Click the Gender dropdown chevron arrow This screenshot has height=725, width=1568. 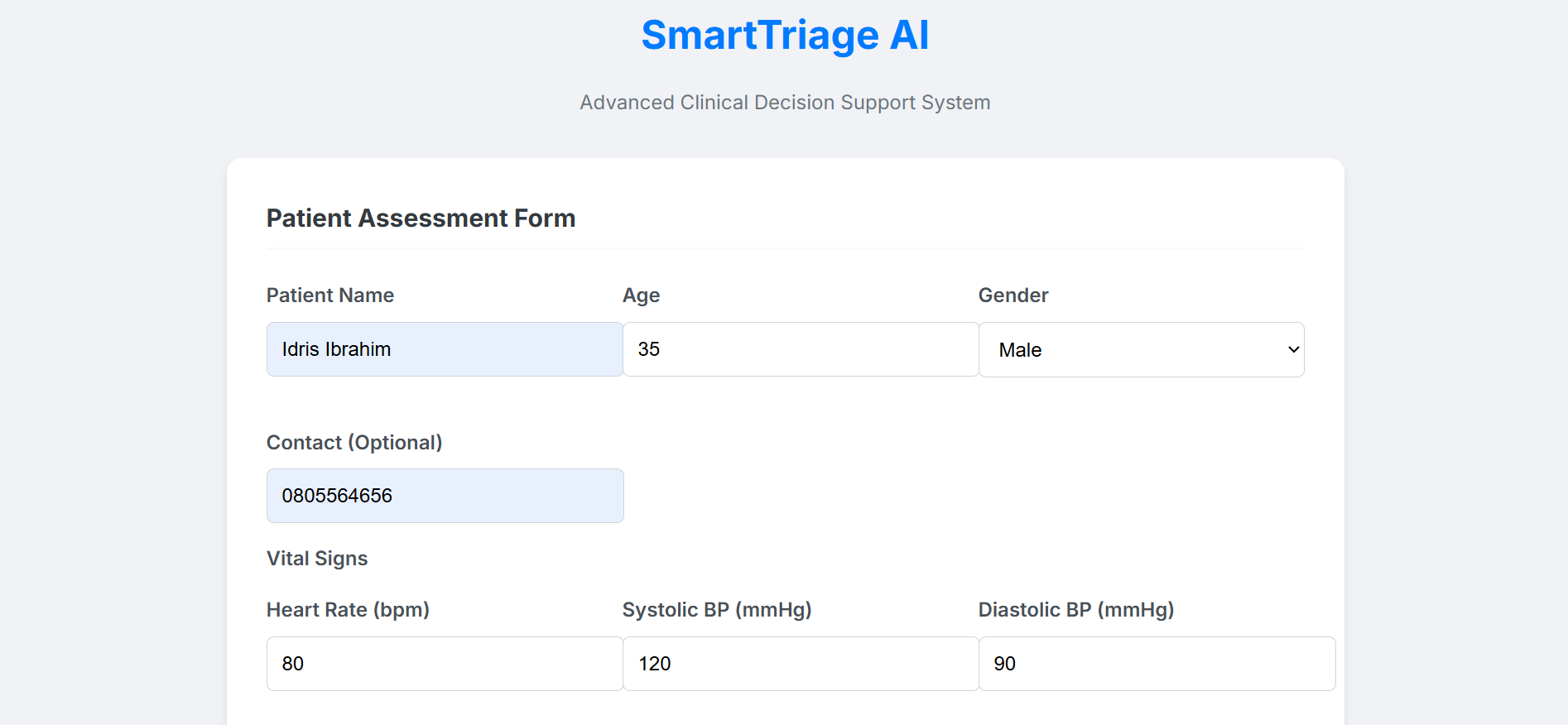click(1293, 350)
